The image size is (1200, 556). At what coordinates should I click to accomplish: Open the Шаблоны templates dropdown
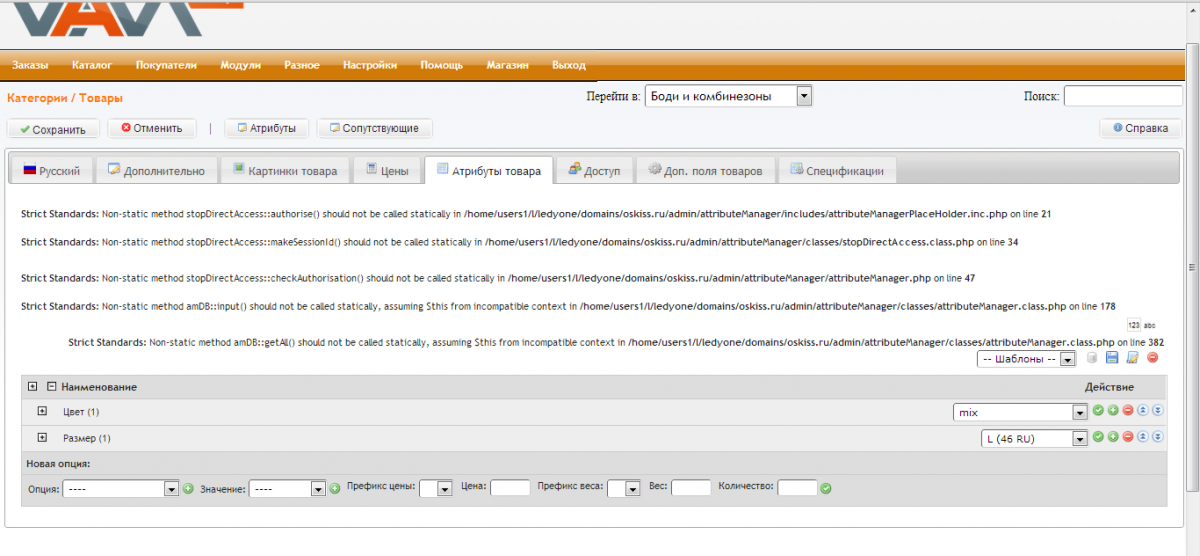[1026, 359]
